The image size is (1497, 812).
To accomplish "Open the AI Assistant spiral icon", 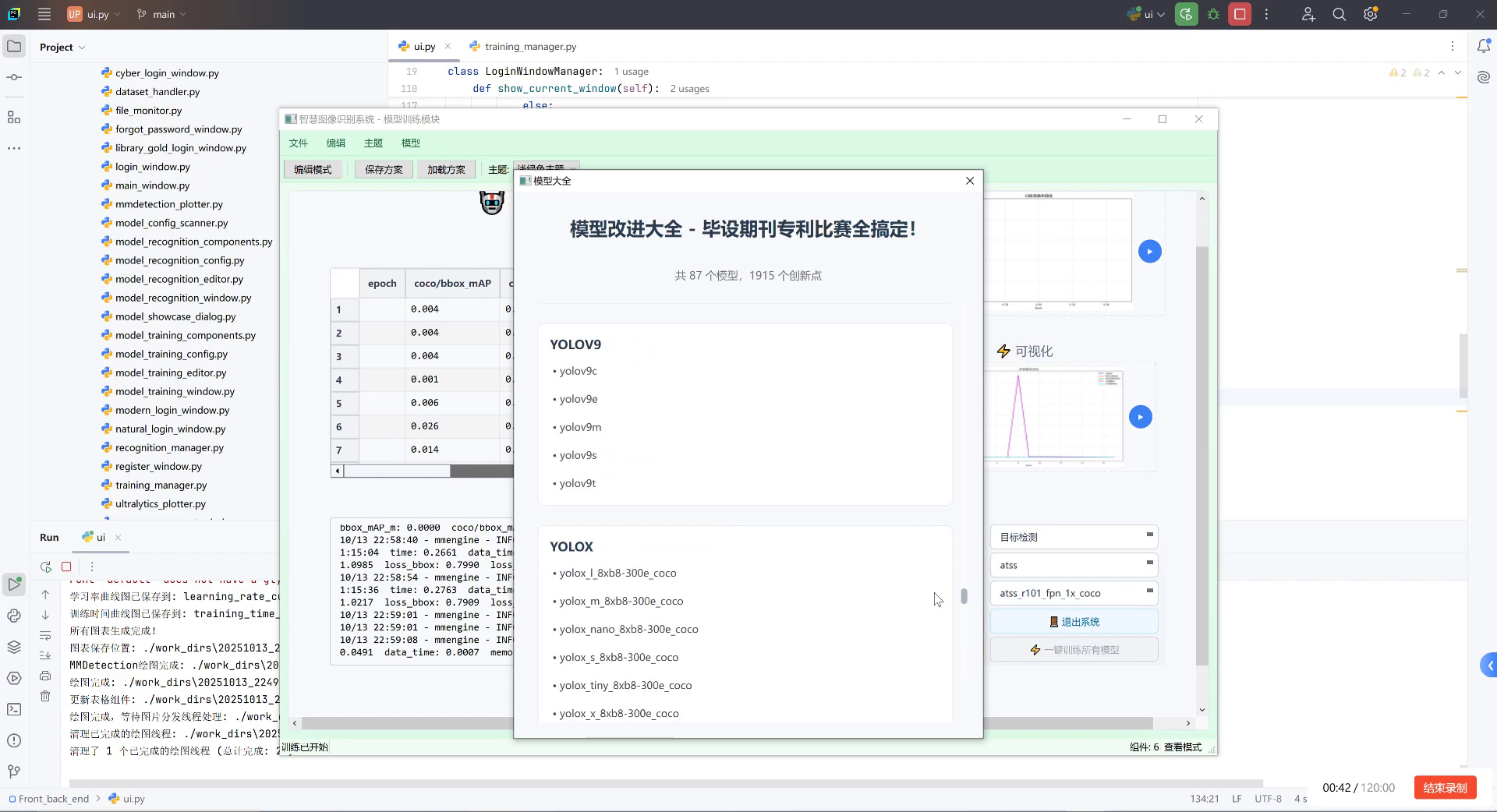I will pyautogui.click(x=1484, y=77).
